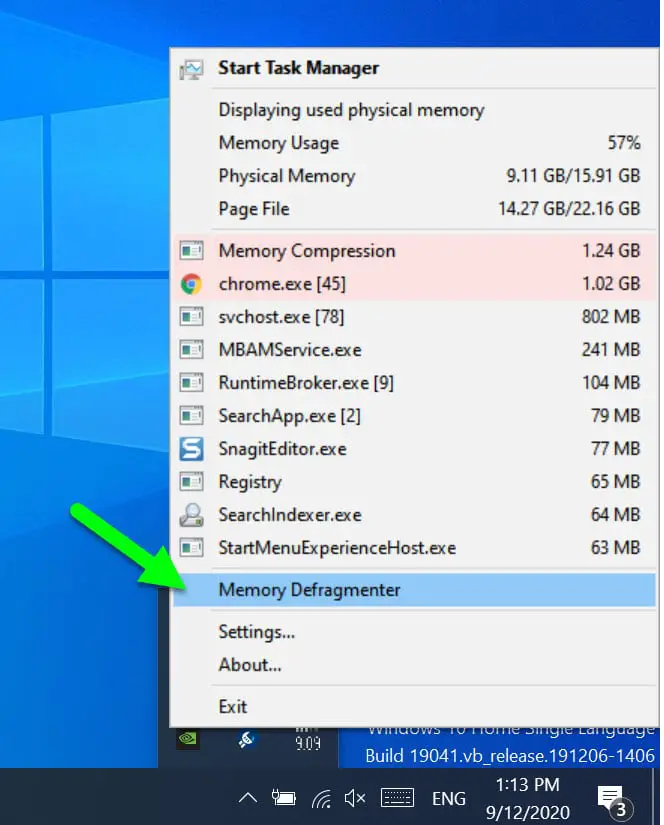Image resolution: width=664 pixels, height=825 pixels.
Task: Click the chrome.exe [45] entry text
Action: point(282,284)
